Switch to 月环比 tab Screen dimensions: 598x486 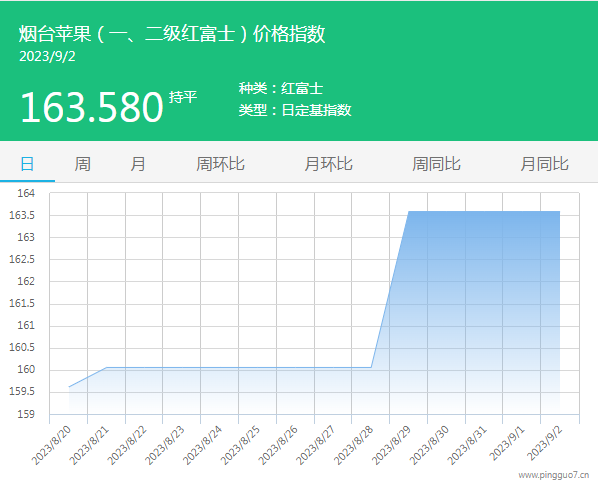coord(328,164)
